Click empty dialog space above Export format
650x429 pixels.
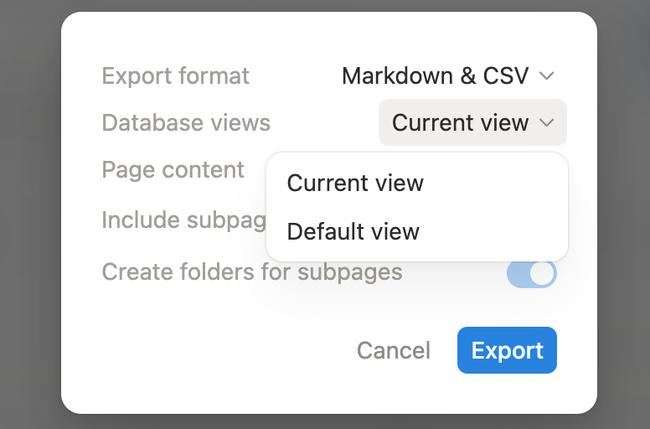(327, 37)
